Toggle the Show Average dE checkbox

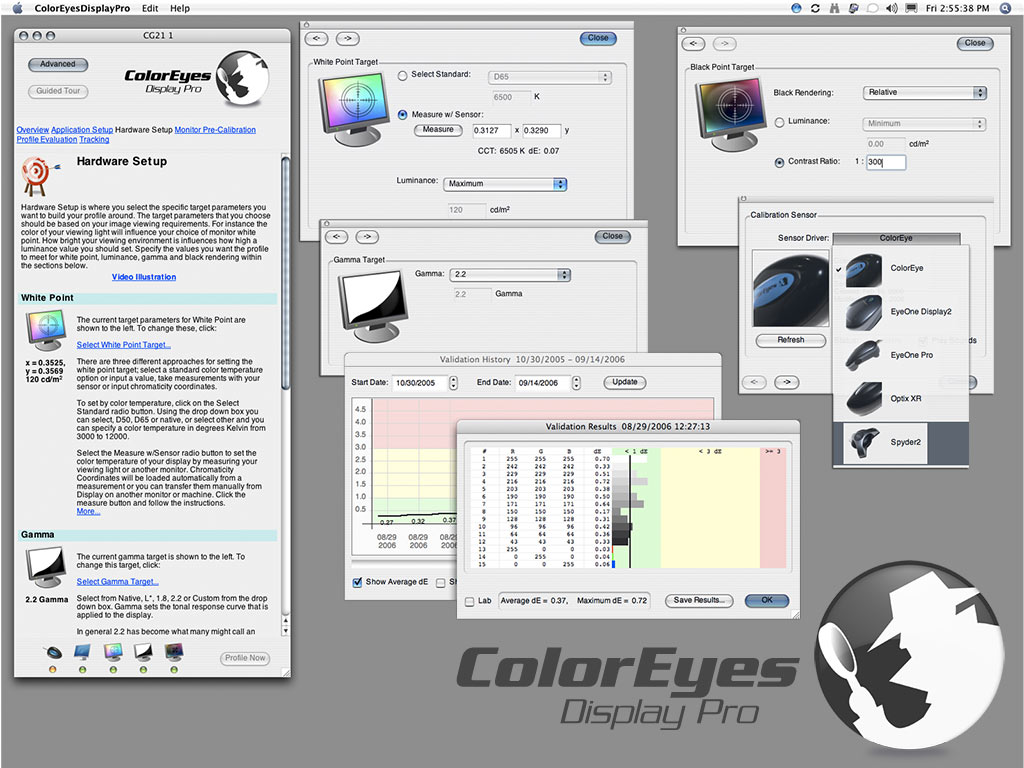coord(357,583)
